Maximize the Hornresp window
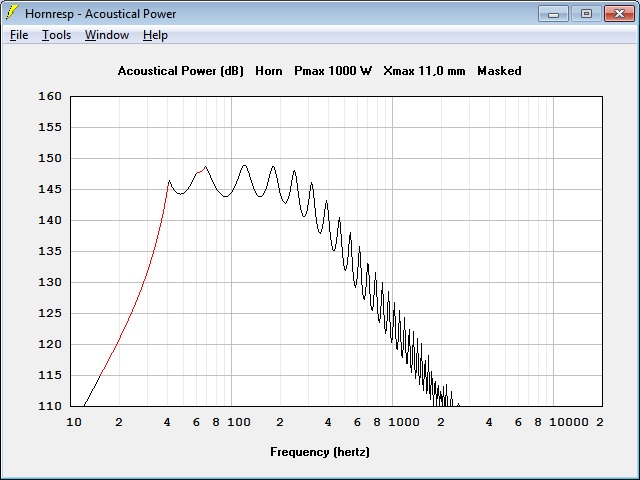This screenshot has height=480, width=640. [x=586, y=14]
